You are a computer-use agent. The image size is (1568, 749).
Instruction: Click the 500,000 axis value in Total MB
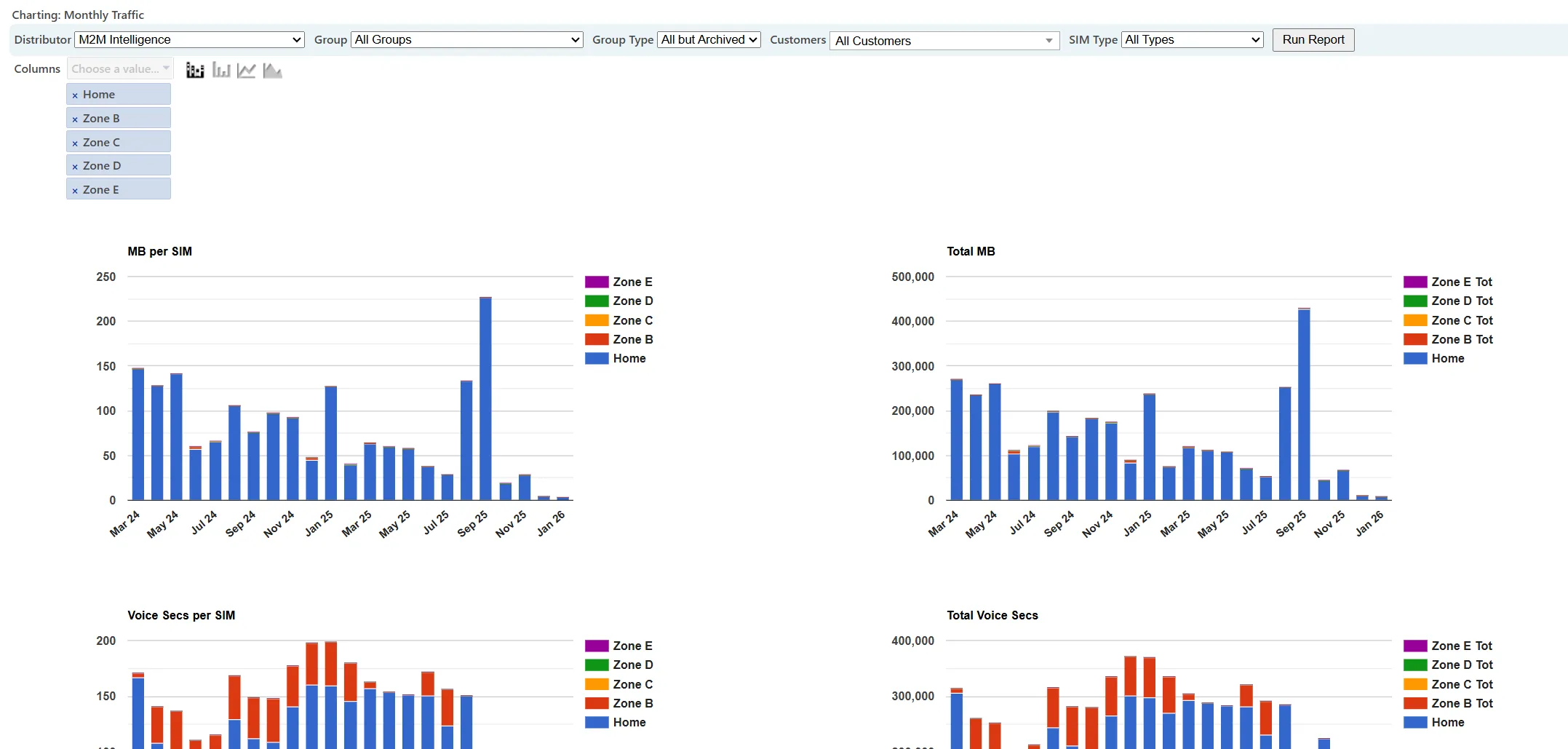pos(912,277)
